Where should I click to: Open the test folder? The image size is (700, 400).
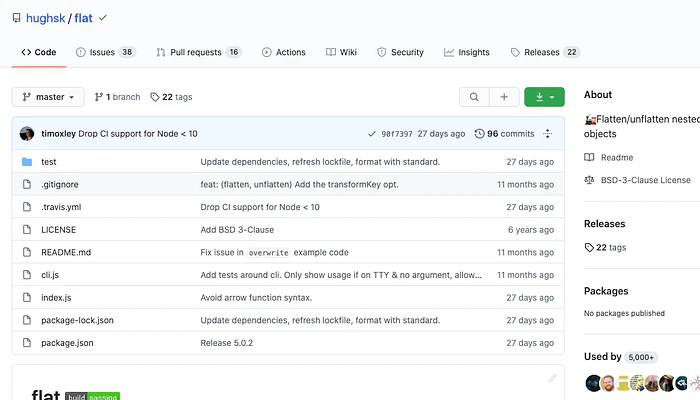(49, 162)
